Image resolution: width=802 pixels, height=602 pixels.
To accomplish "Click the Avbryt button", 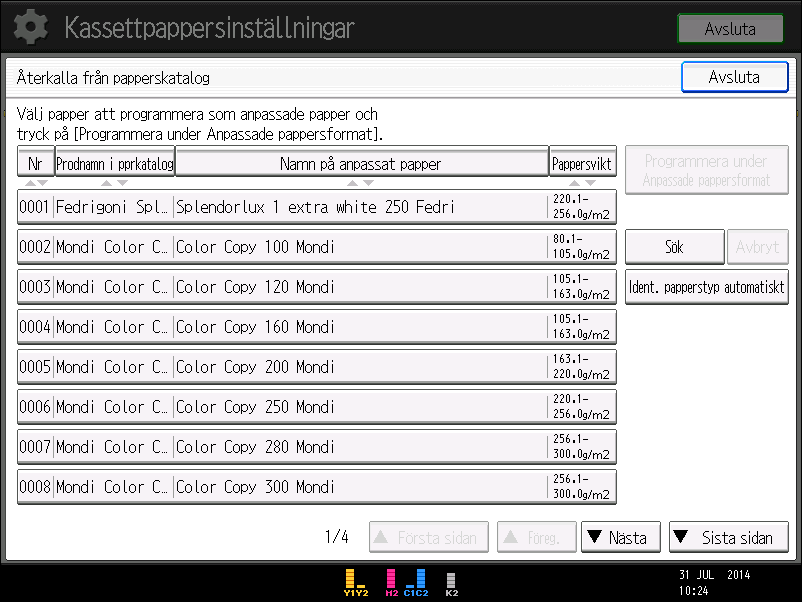I will [758, 247].
